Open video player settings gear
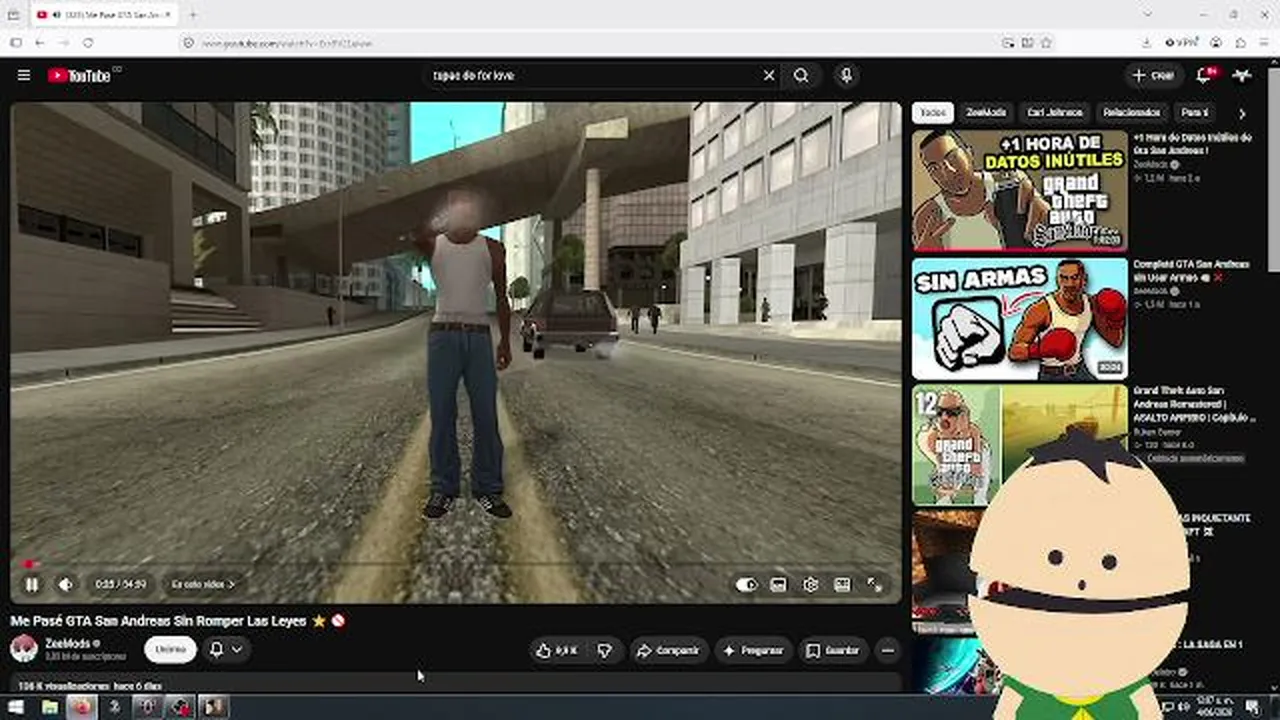 tap(810, 585)
